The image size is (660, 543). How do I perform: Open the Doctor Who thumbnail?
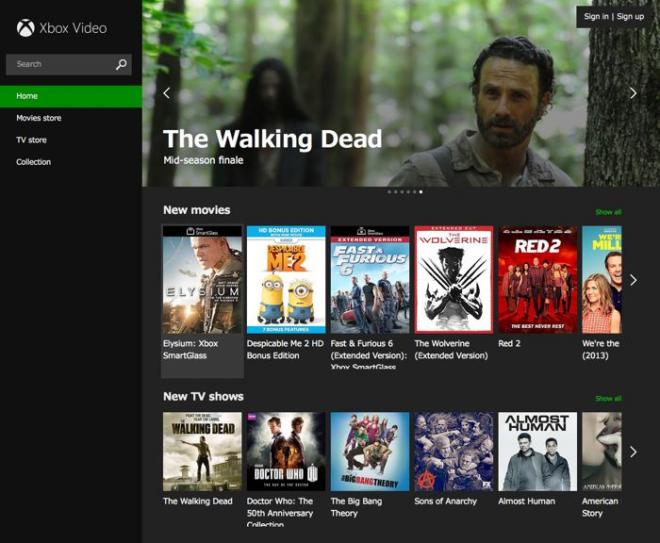pos(286,452)
